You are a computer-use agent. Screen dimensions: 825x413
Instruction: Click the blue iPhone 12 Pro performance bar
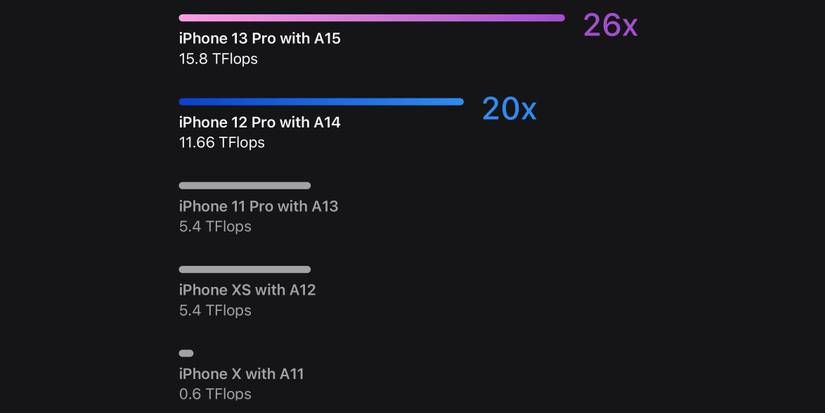click(x=321, y=102)
